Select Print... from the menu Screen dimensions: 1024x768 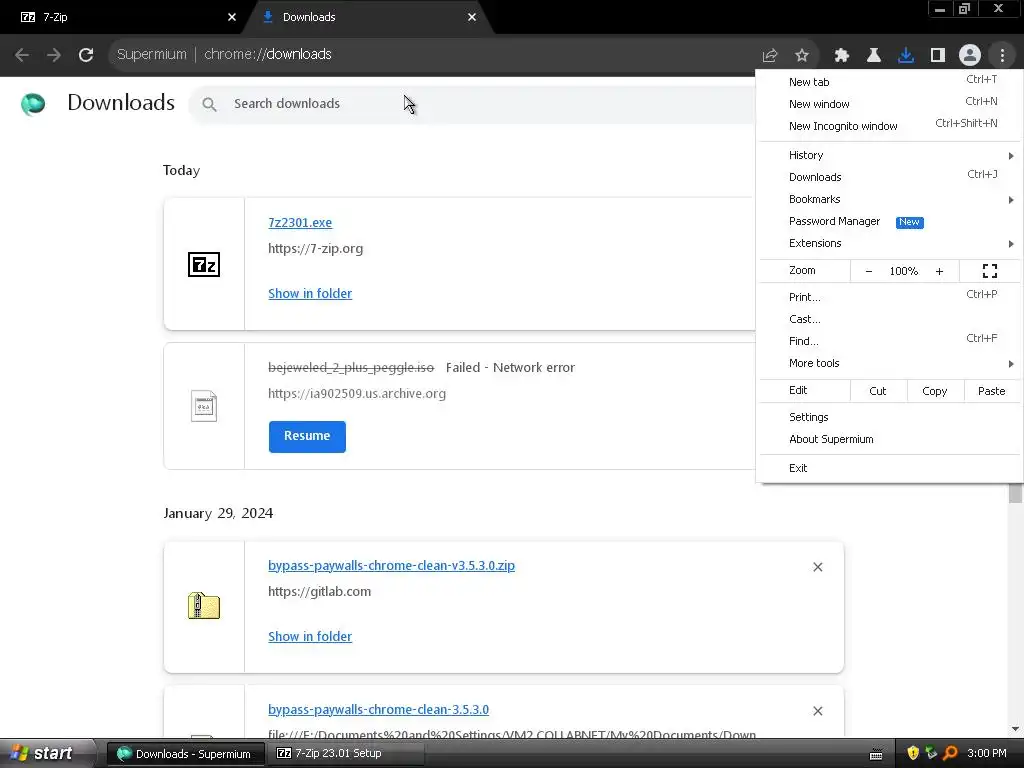coord(889,297)
